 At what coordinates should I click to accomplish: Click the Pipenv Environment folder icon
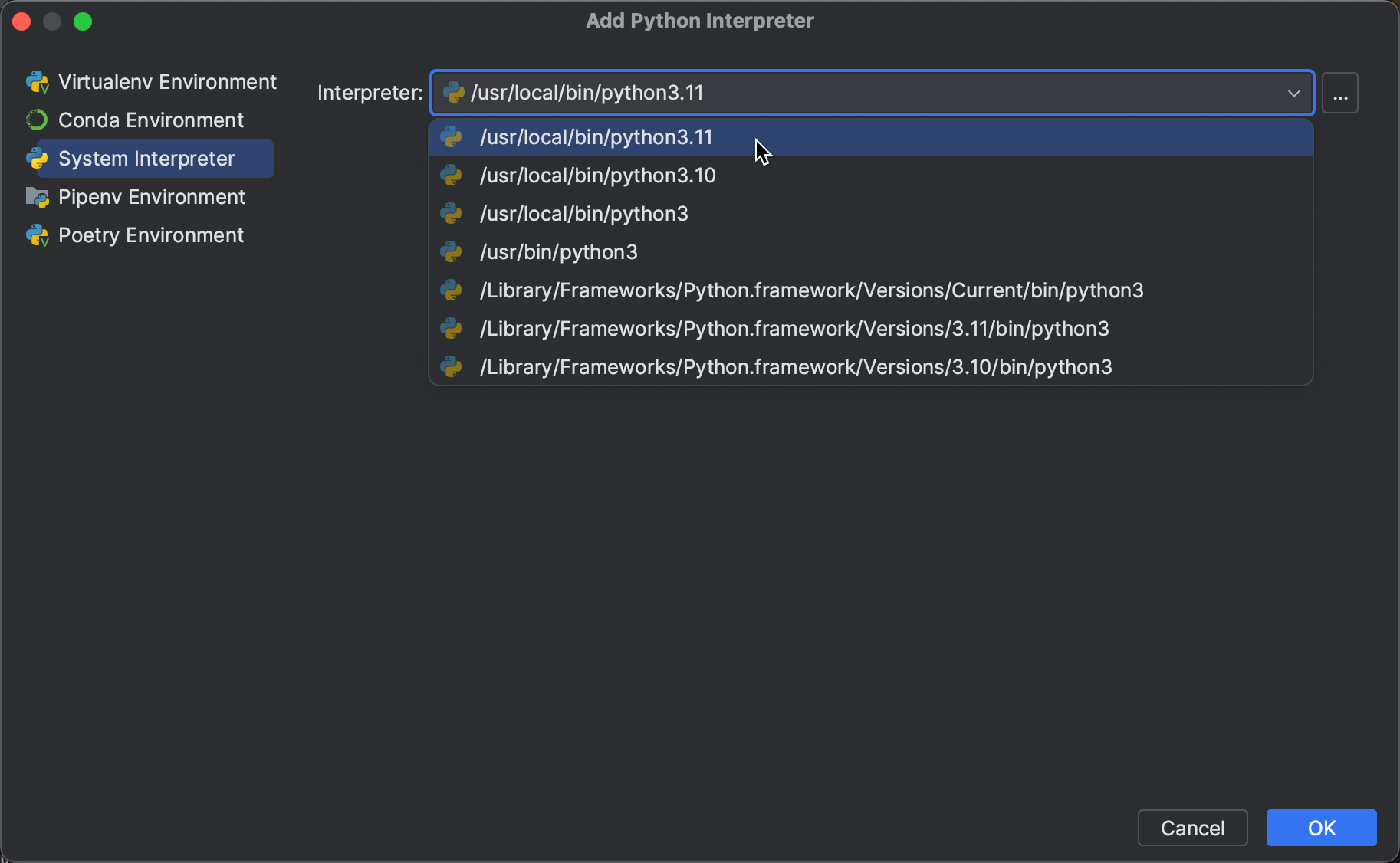(35, 197)
